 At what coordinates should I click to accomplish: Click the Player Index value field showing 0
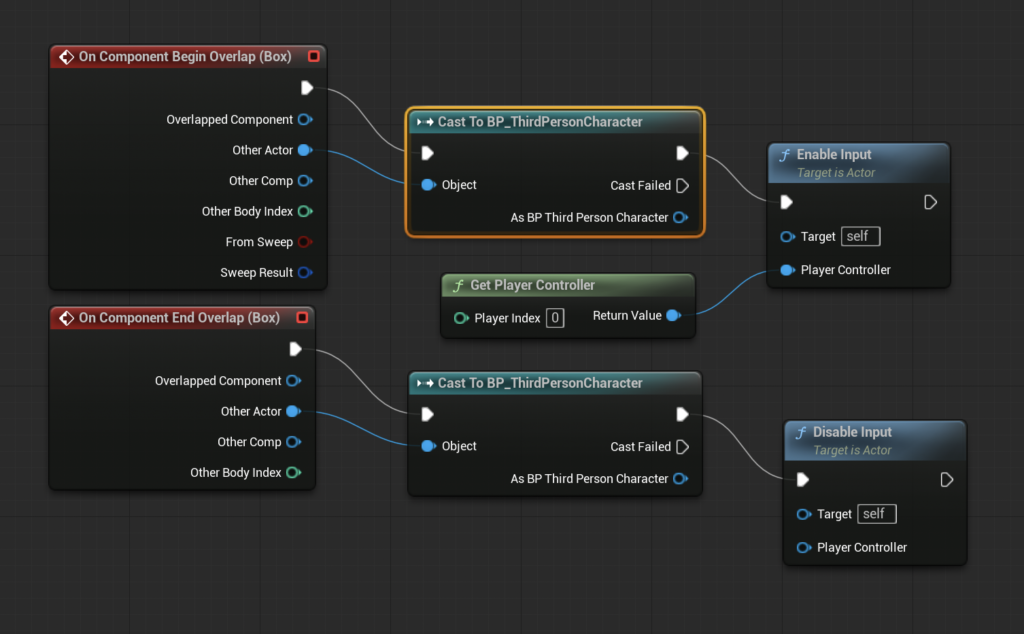(555, 319)
